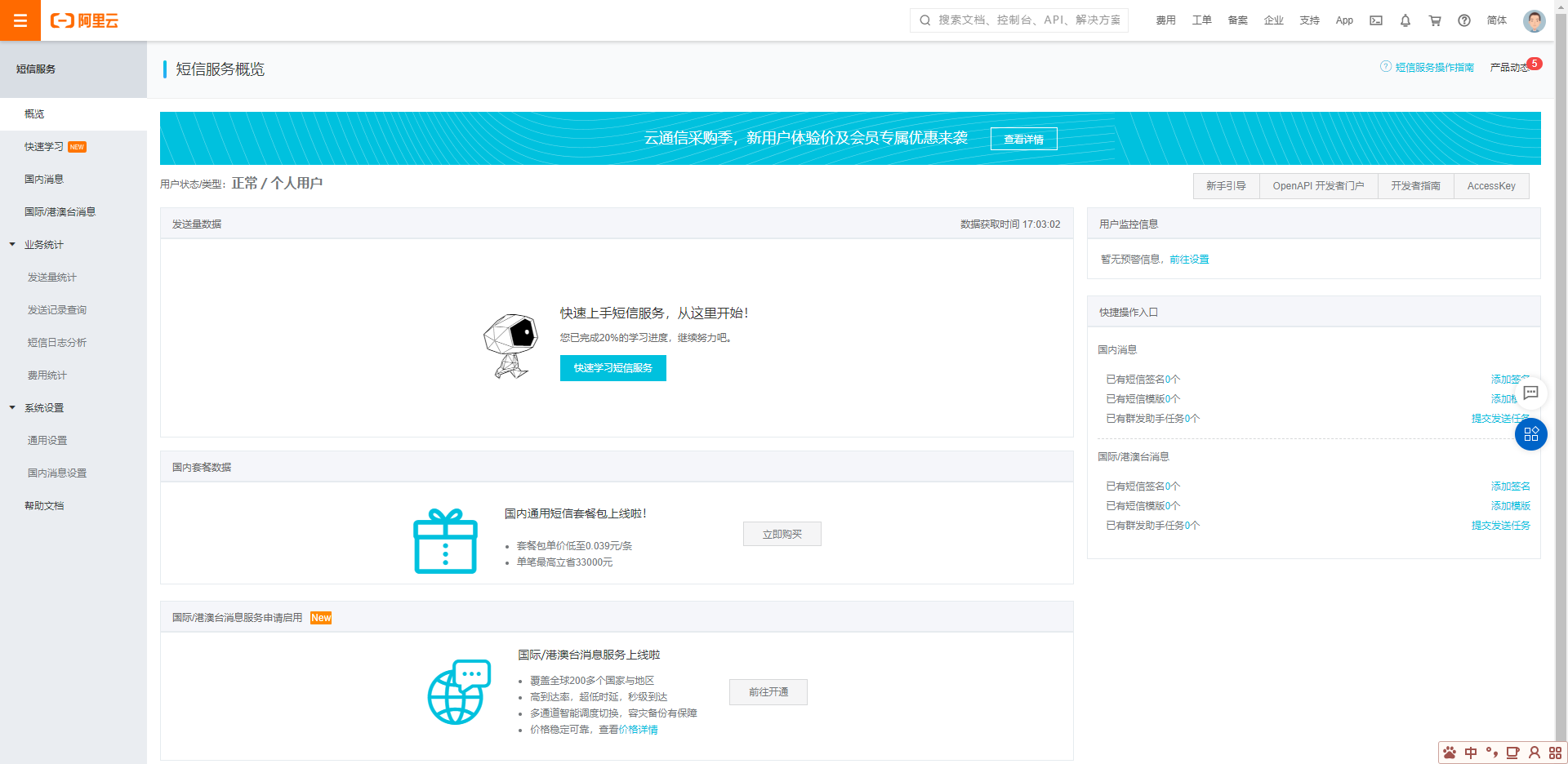Click the blue floating grid widget
The width and height of the screenshot is (1568, 764).
(1530, 434)
